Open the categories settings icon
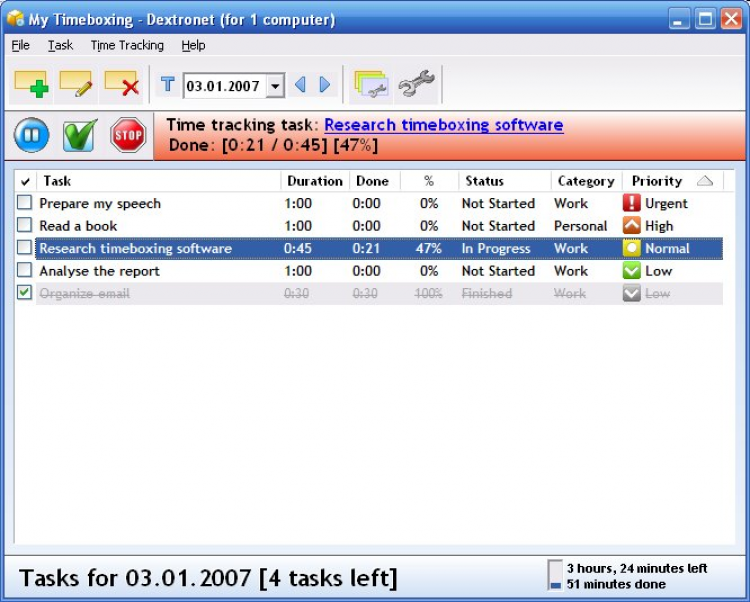Viewport: 750px width, 602px height. (371, 84)
